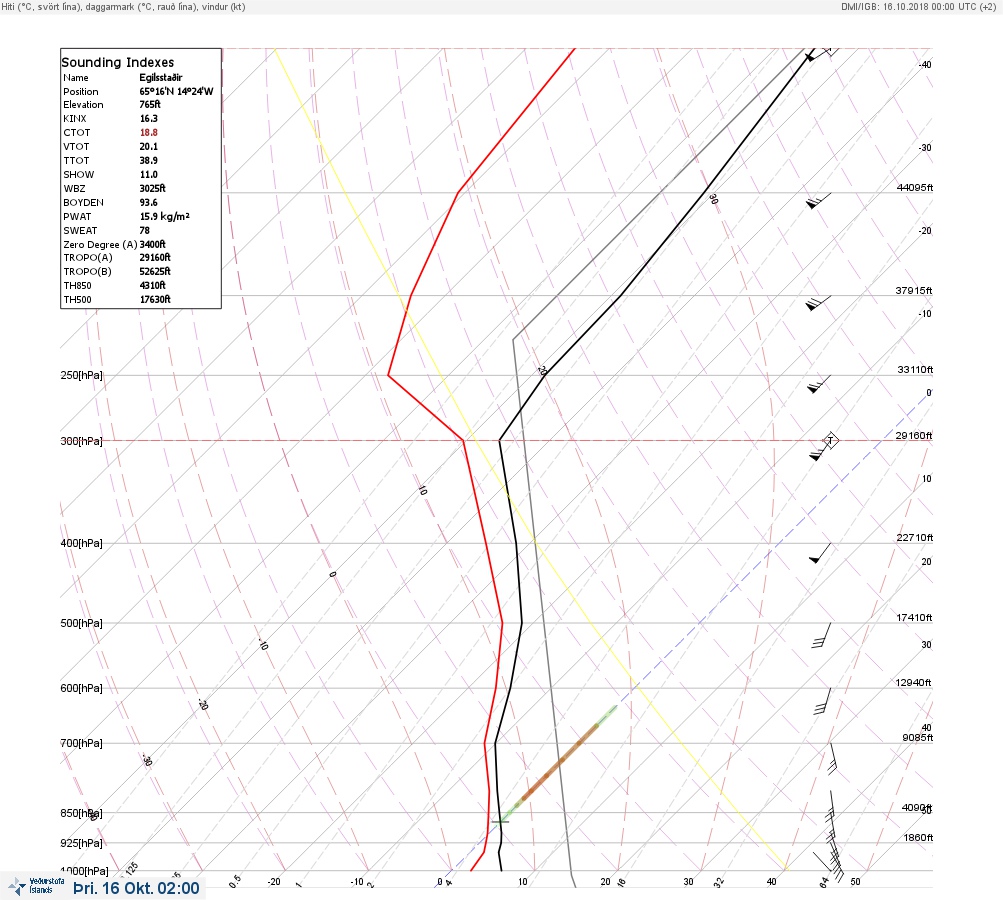The height and width of the screenshot is (900, 1003).
Task: Click the 22710ft altitude label
Action: 915,537
